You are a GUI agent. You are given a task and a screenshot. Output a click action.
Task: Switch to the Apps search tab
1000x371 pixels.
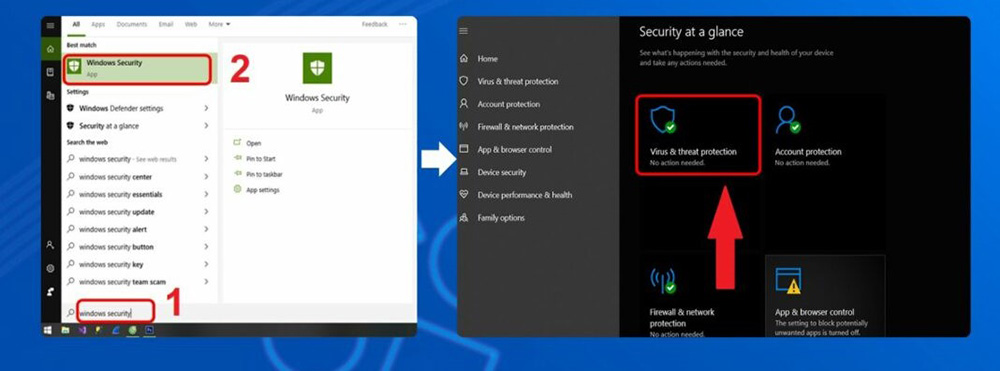point(98,24)
